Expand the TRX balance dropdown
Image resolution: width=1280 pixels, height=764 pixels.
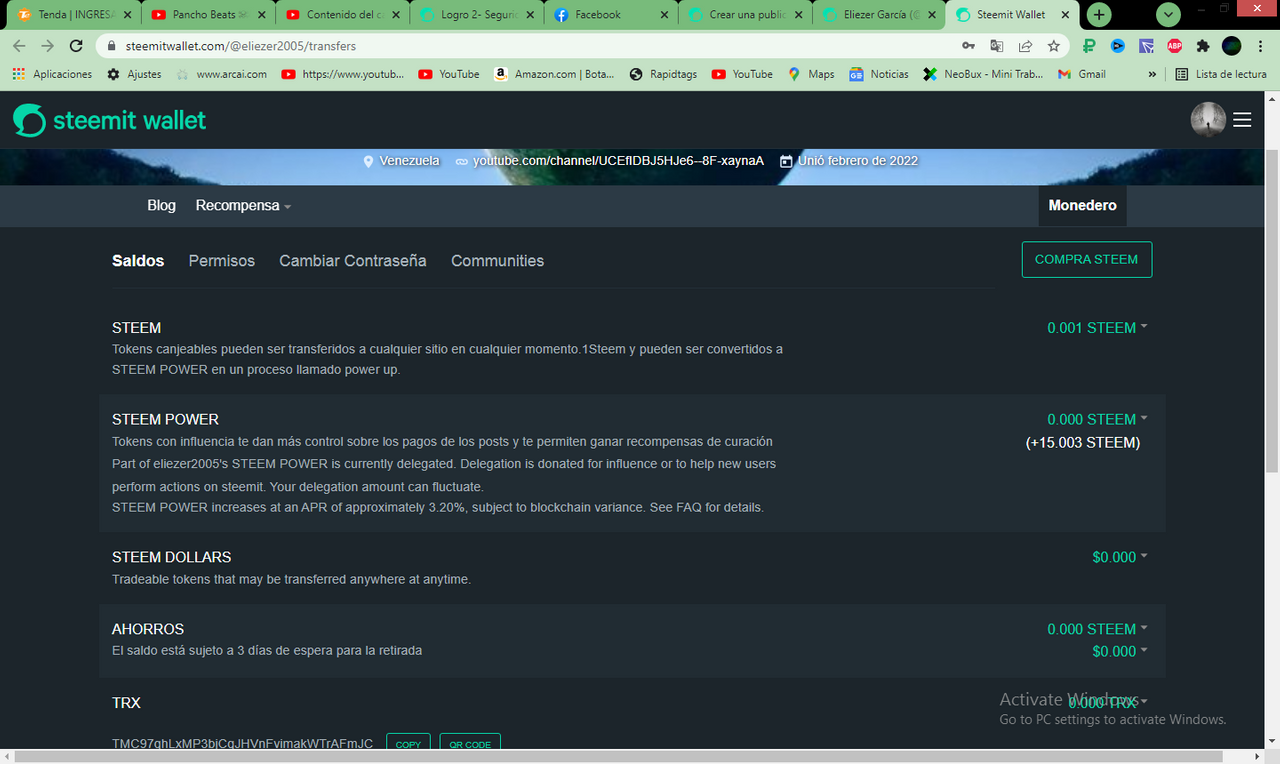[x=1107, y=702]
